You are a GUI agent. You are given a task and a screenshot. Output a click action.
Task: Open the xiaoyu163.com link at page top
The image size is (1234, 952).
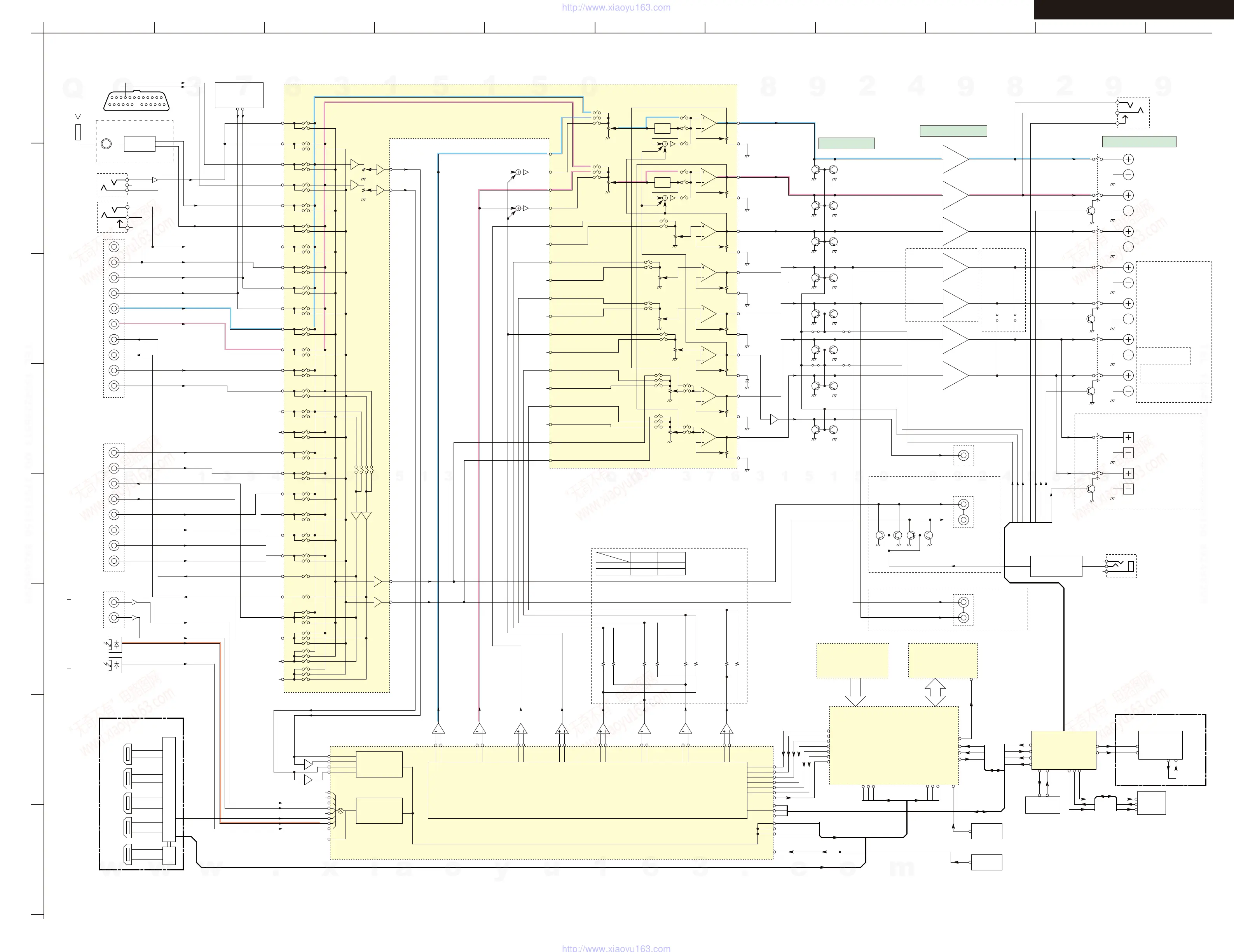tap(616, 7)
